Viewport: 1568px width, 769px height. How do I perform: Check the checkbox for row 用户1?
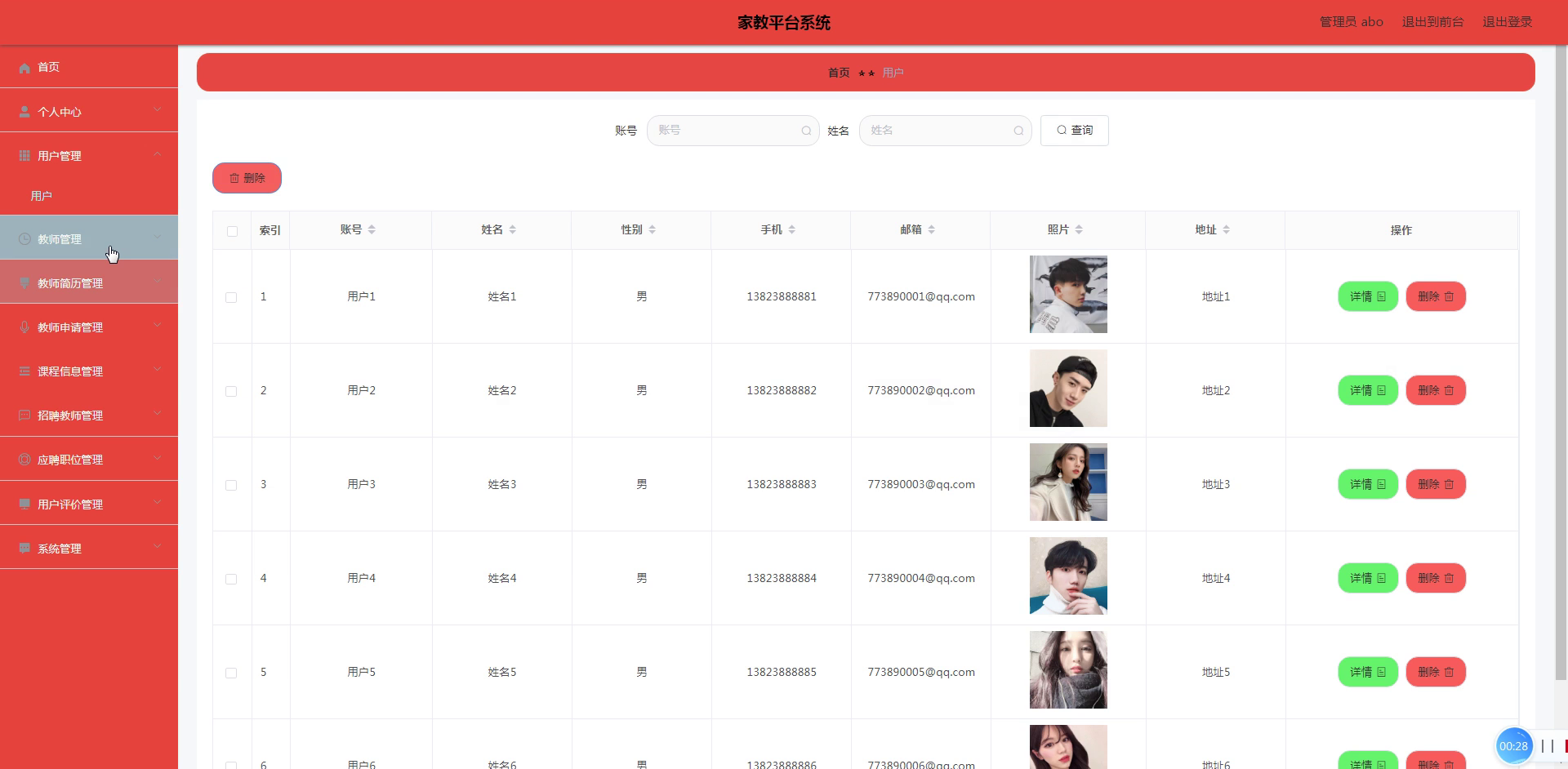[x=231, y=297]
